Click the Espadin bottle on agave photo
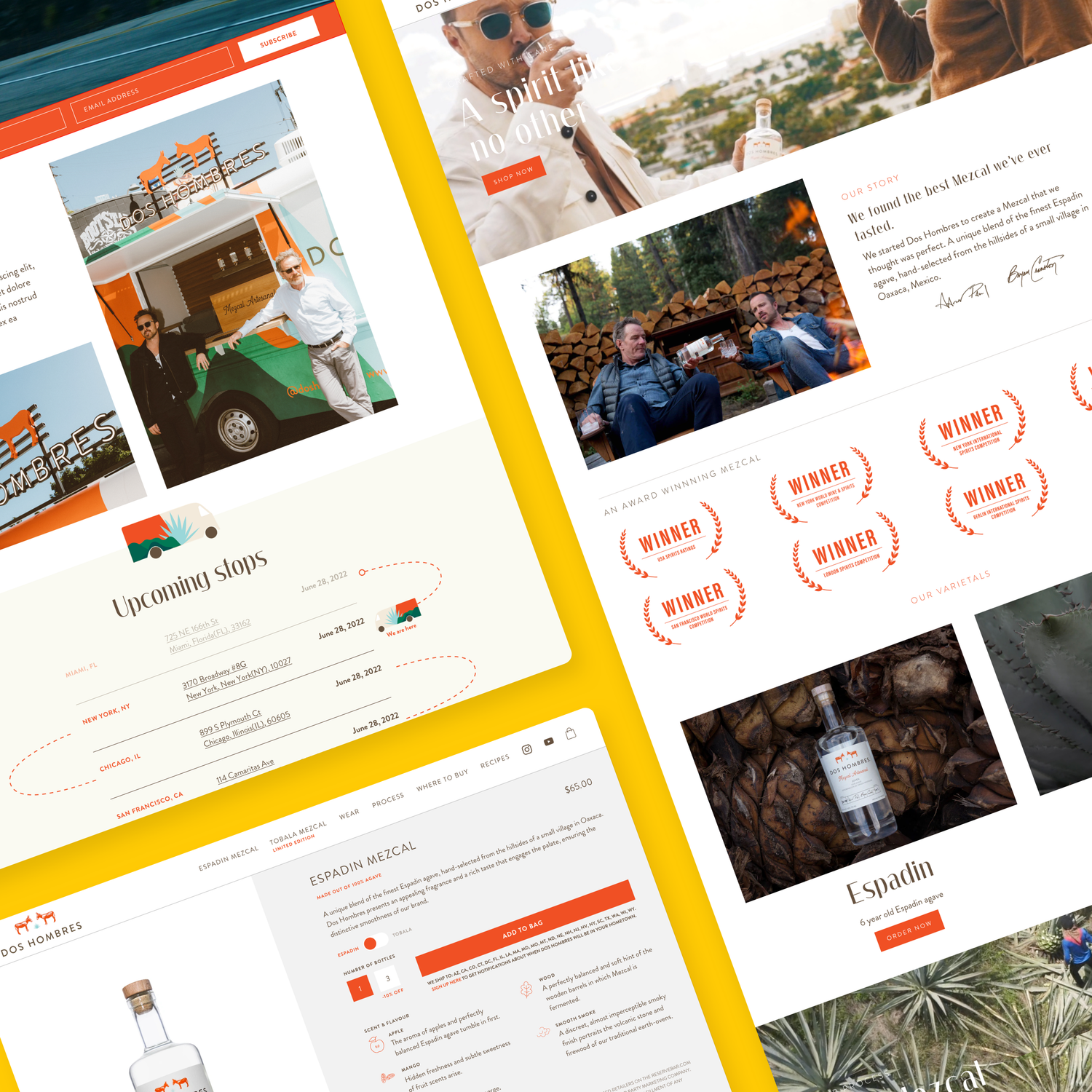This screenshot has width=1092, height=1092. point(849,764)
